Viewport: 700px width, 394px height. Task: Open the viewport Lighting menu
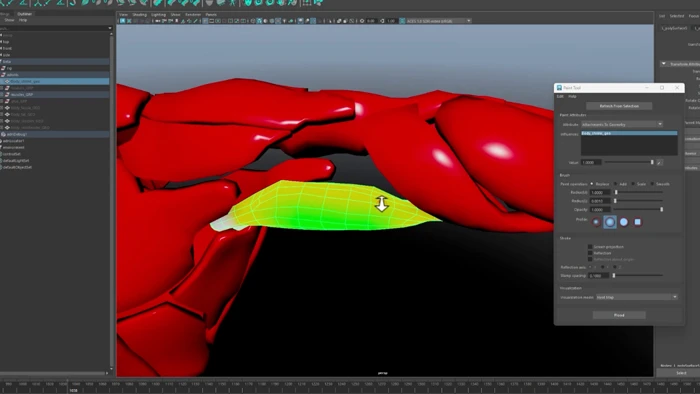click(158, 15)
